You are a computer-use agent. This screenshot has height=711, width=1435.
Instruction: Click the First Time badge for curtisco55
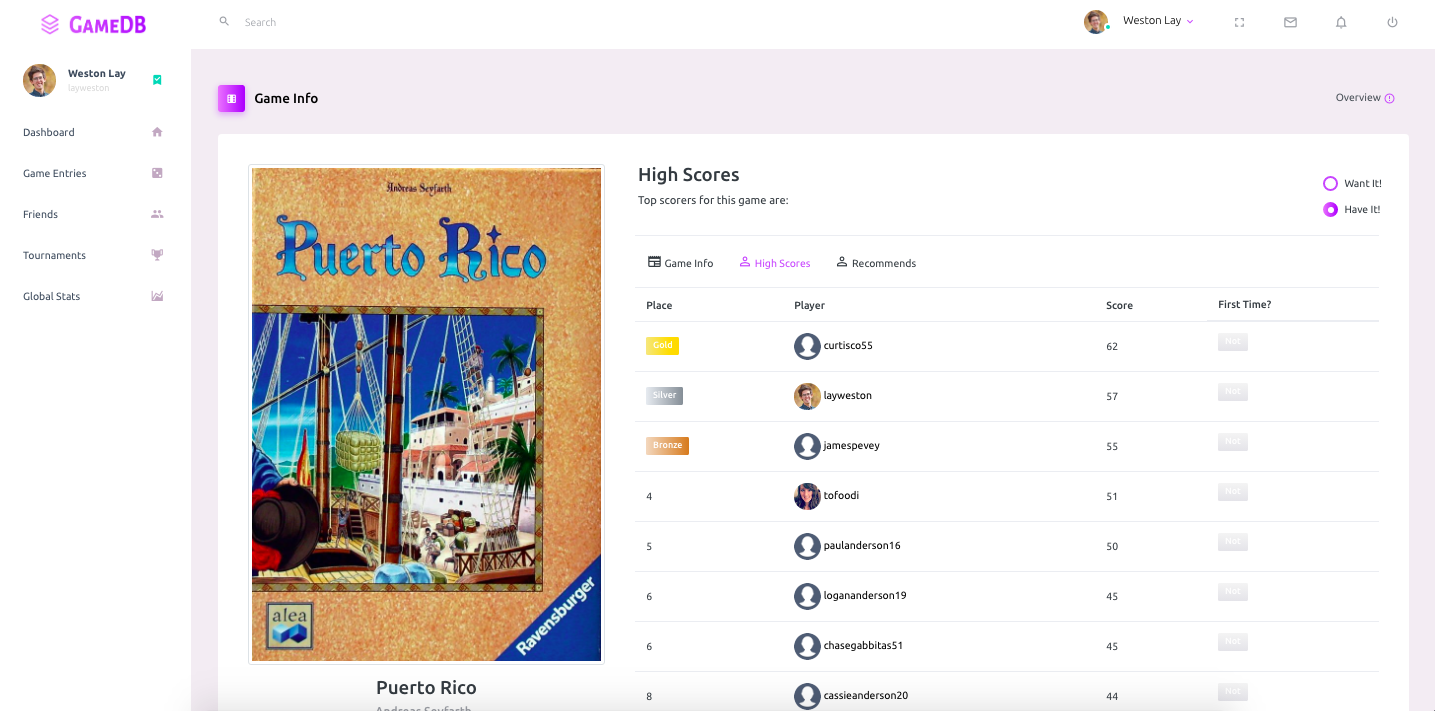click(1233, 342)
